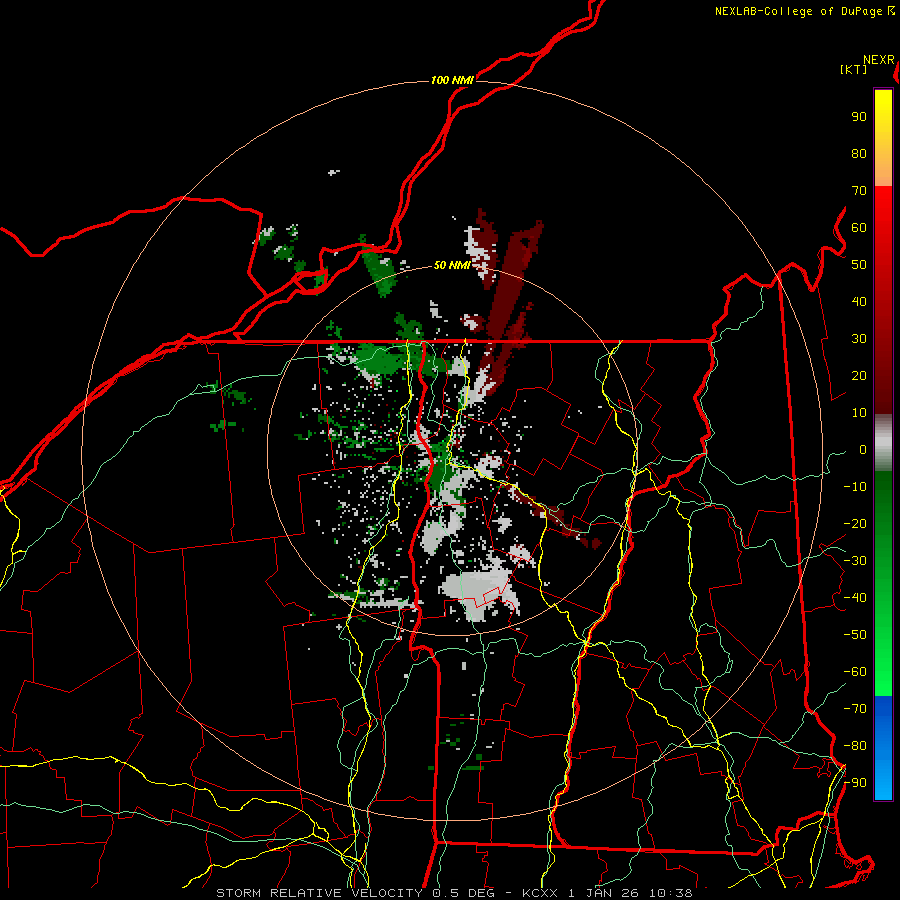This screenshot has height=900, width=900.
Task: Click the positive 80 scale value
Action: (859, 154)
